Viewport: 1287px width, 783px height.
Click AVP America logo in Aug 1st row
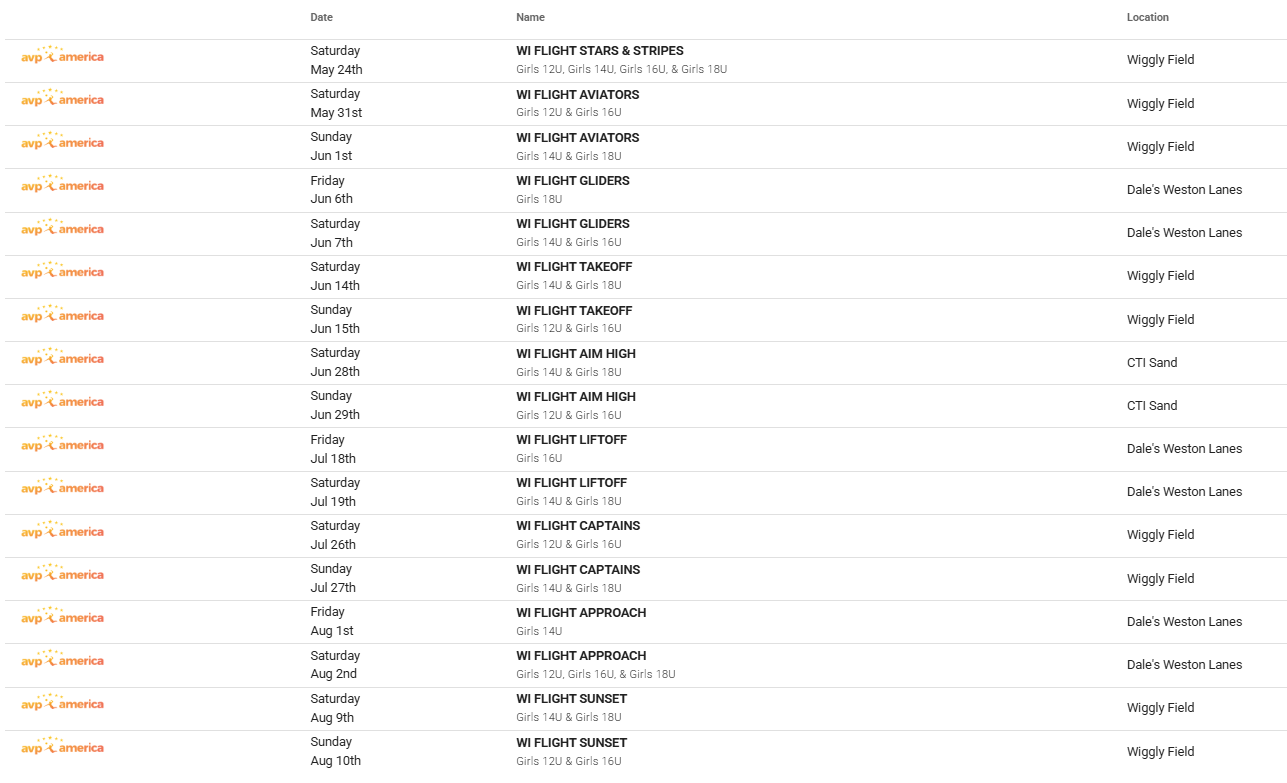(x=62, y=617)
